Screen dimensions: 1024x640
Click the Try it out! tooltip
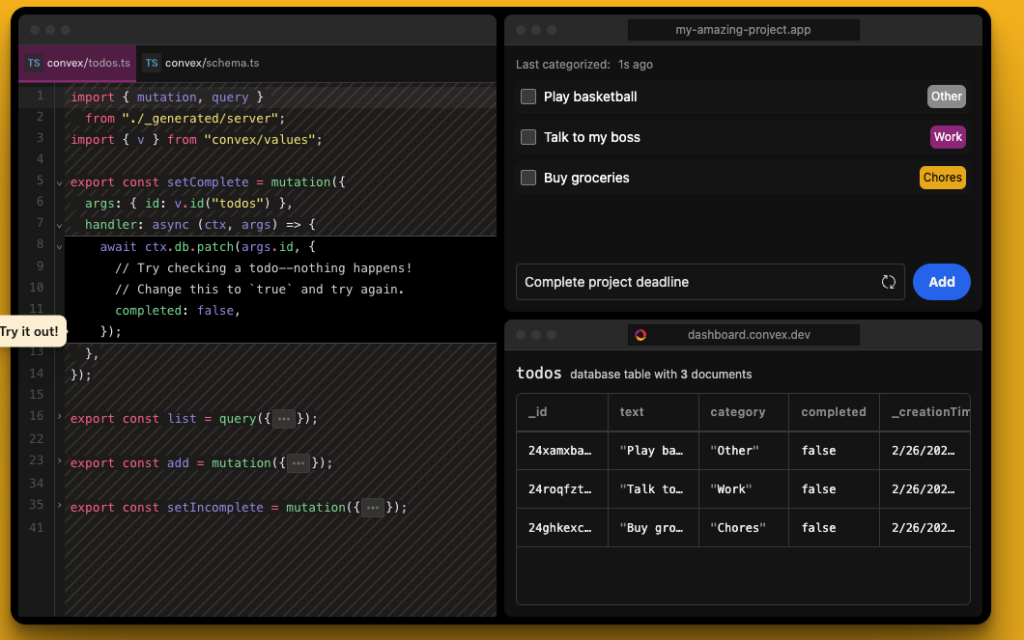coord(30,331)
